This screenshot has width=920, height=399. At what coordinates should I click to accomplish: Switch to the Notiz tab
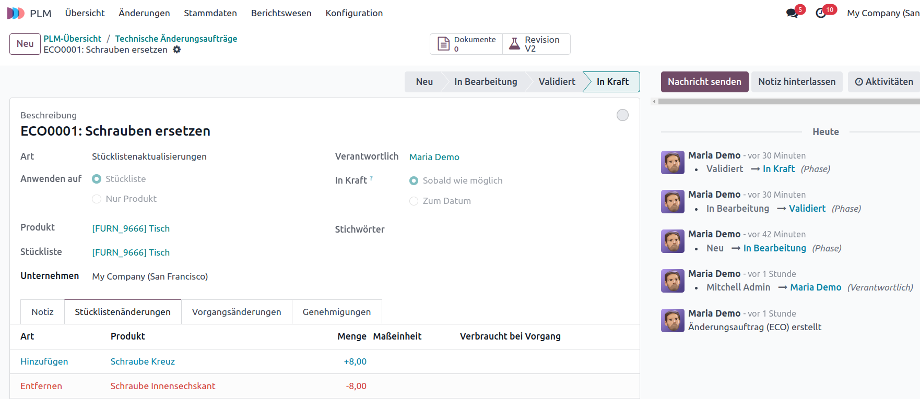(x=42, y=312)
